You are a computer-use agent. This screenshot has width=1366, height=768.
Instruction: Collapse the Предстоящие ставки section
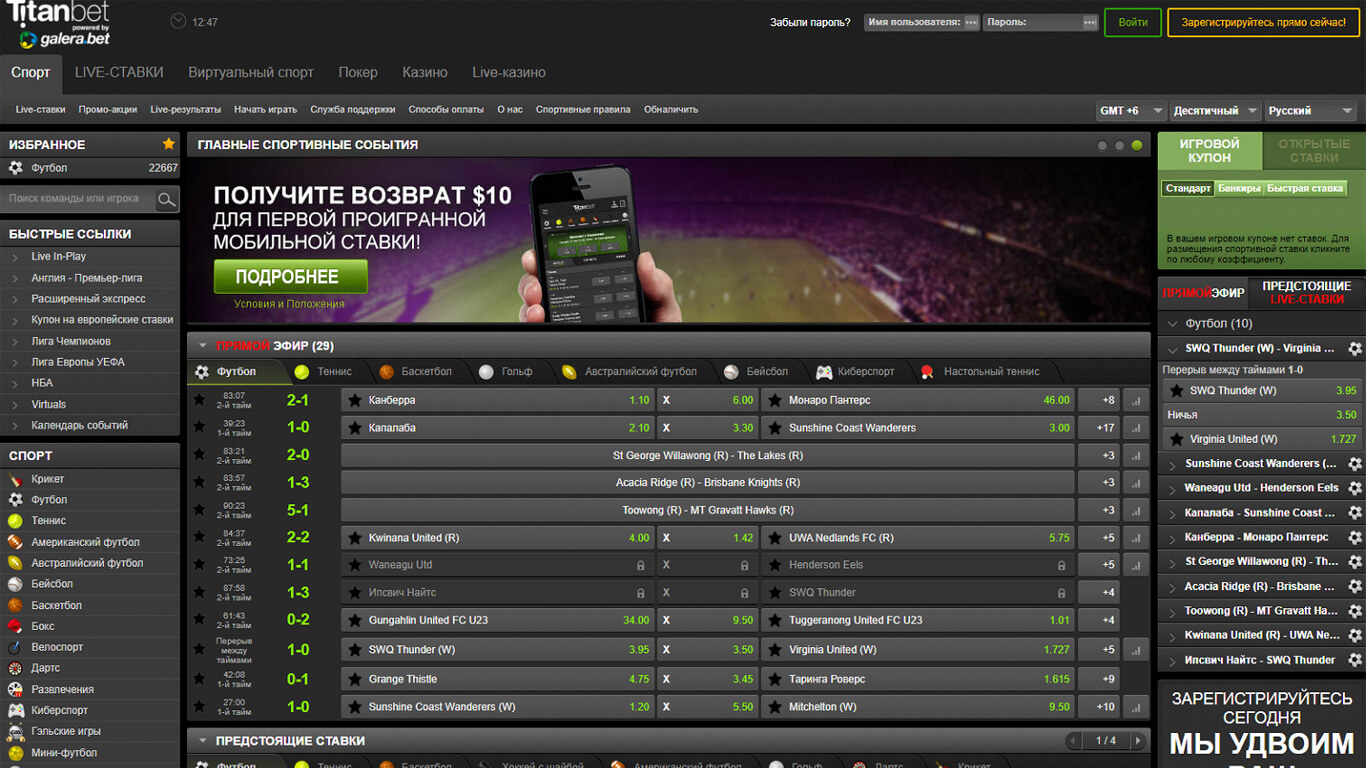202,741
